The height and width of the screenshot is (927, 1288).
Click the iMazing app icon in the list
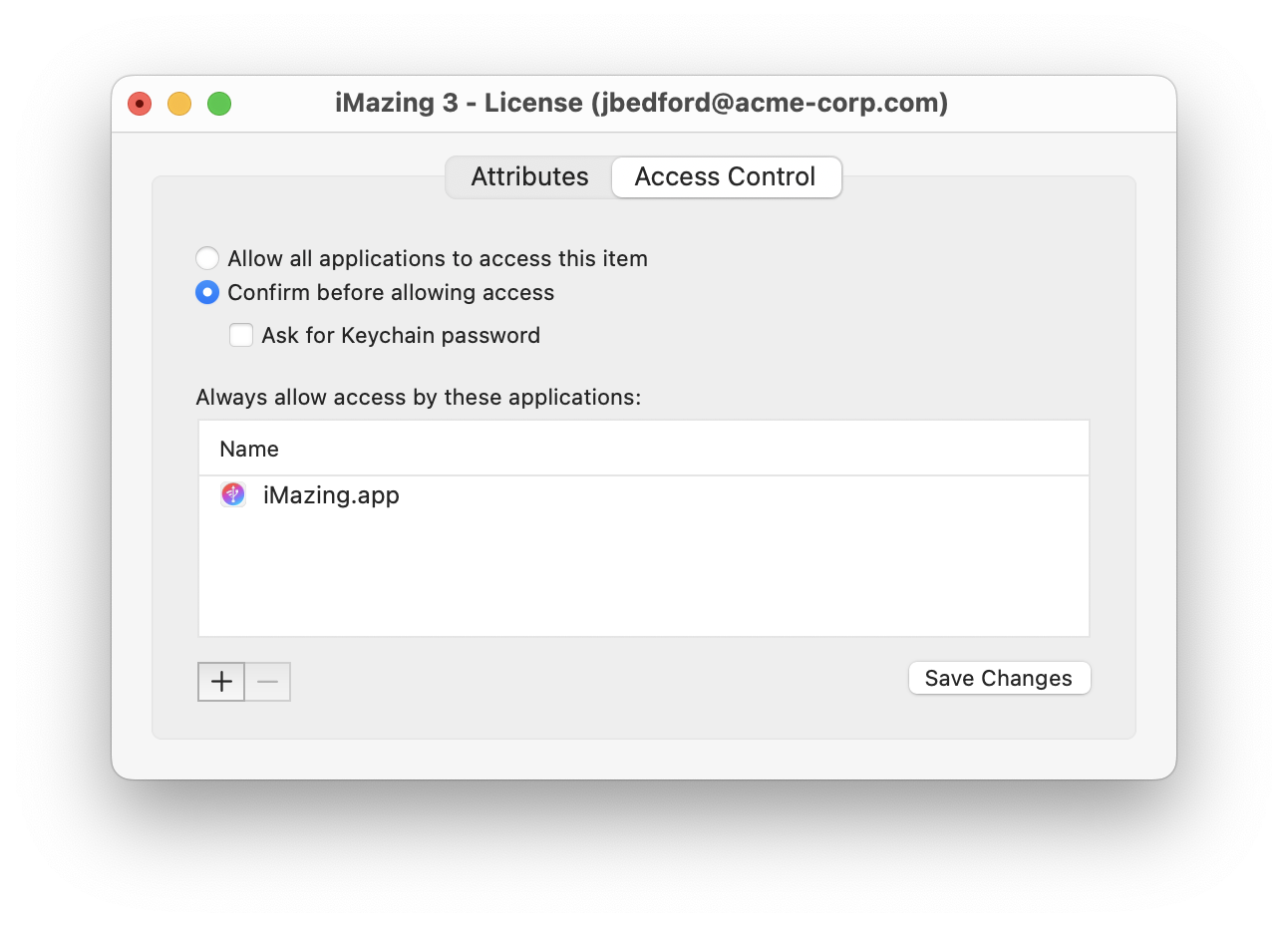click(233, 494)
